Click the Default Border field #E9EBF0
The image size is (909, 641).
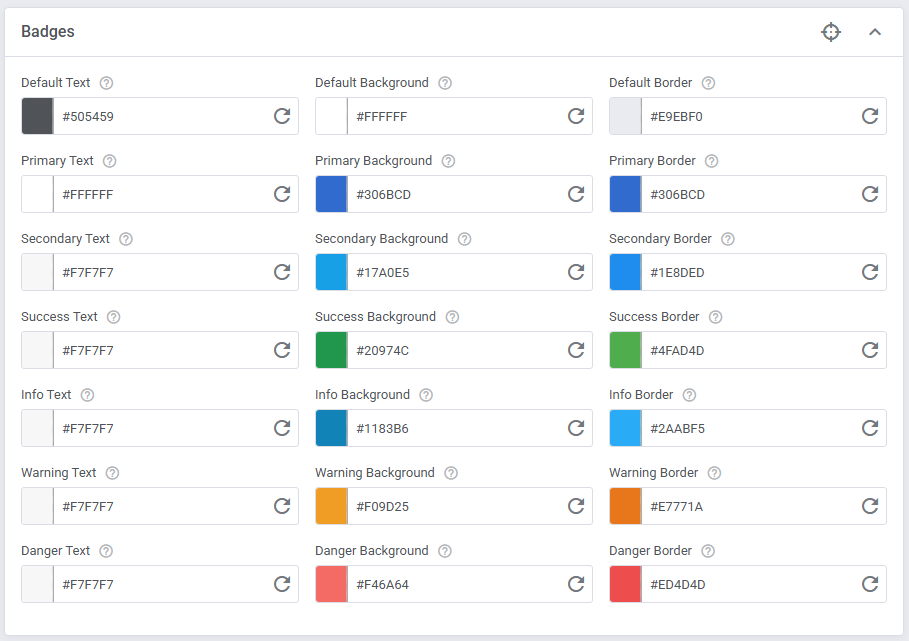(x=748, y=116)
